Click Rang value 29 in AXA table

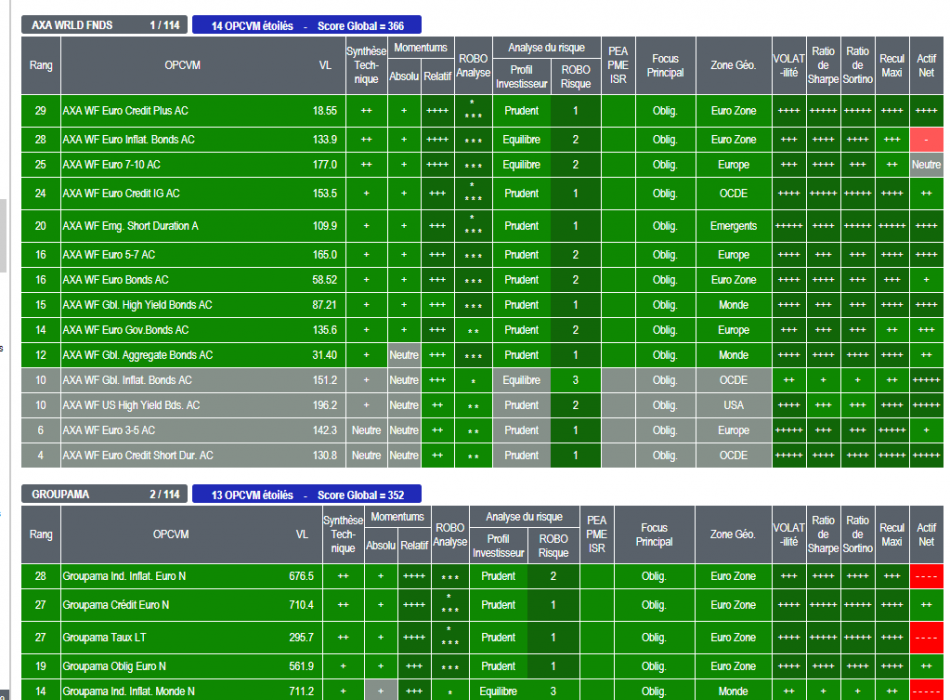pyautogui.click(x=41, y=111)
